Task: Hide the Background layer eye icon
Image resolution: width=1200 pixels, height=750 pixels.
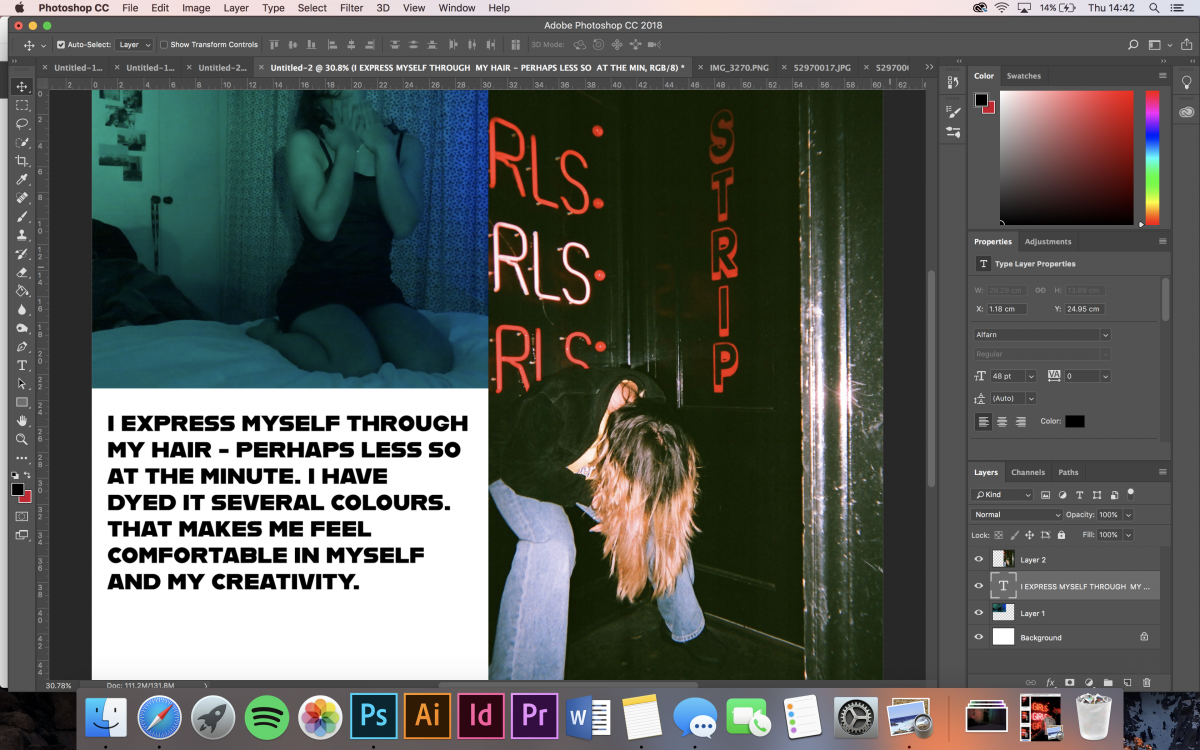Action: (979, 637)
